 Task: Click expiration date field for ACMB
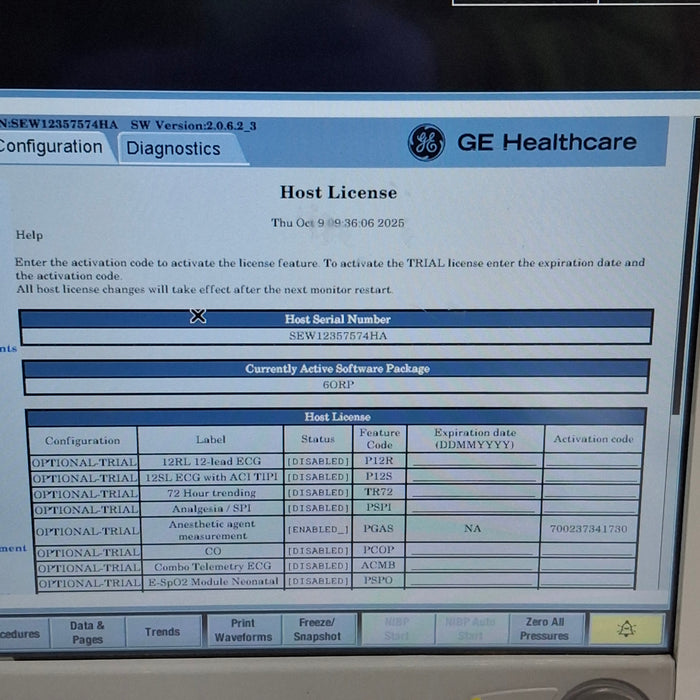point(471,566)
